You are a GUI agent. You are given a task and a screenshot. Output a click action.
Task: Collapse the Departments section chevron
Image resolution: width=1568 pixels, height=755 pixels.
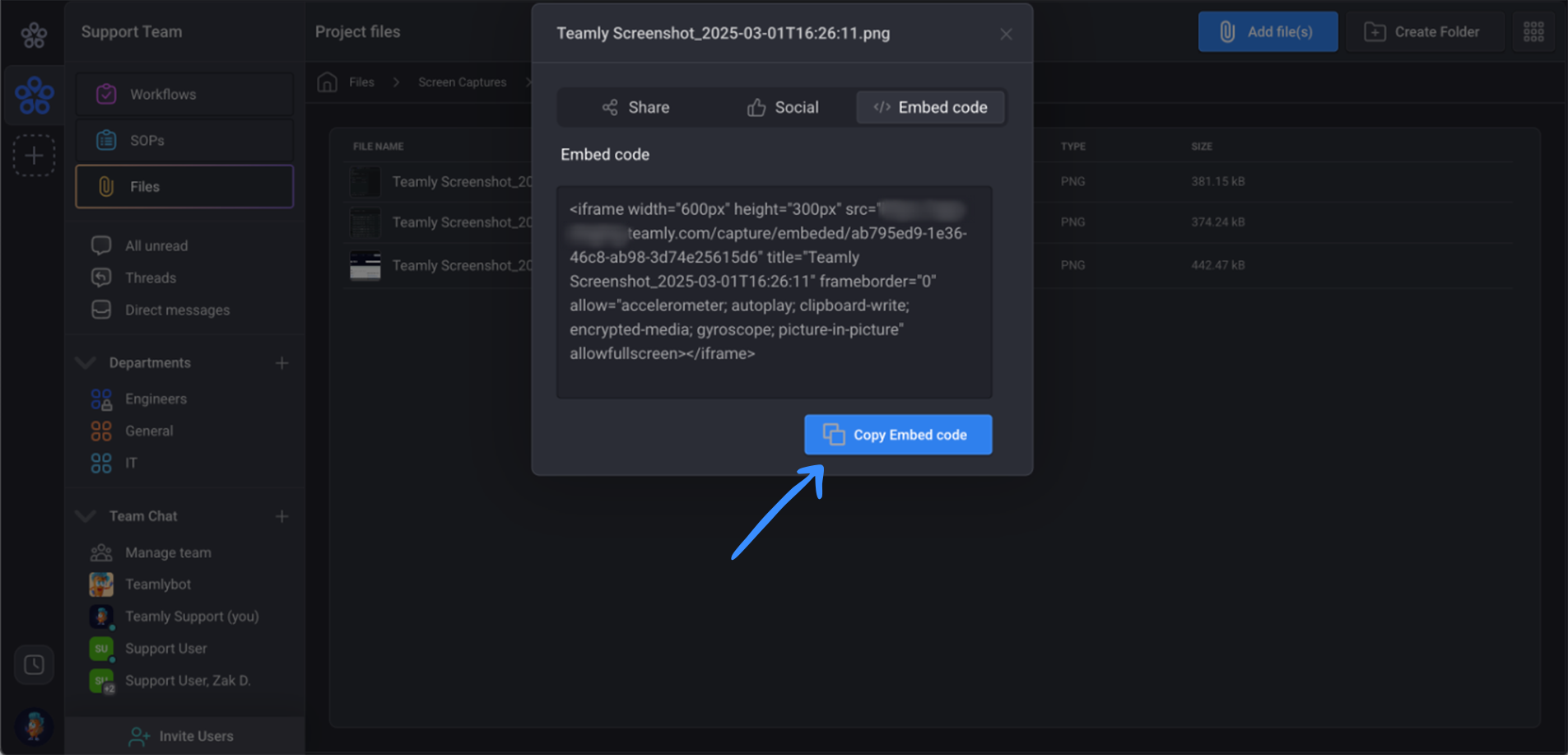pyautogui.click(x=85, y=363)
